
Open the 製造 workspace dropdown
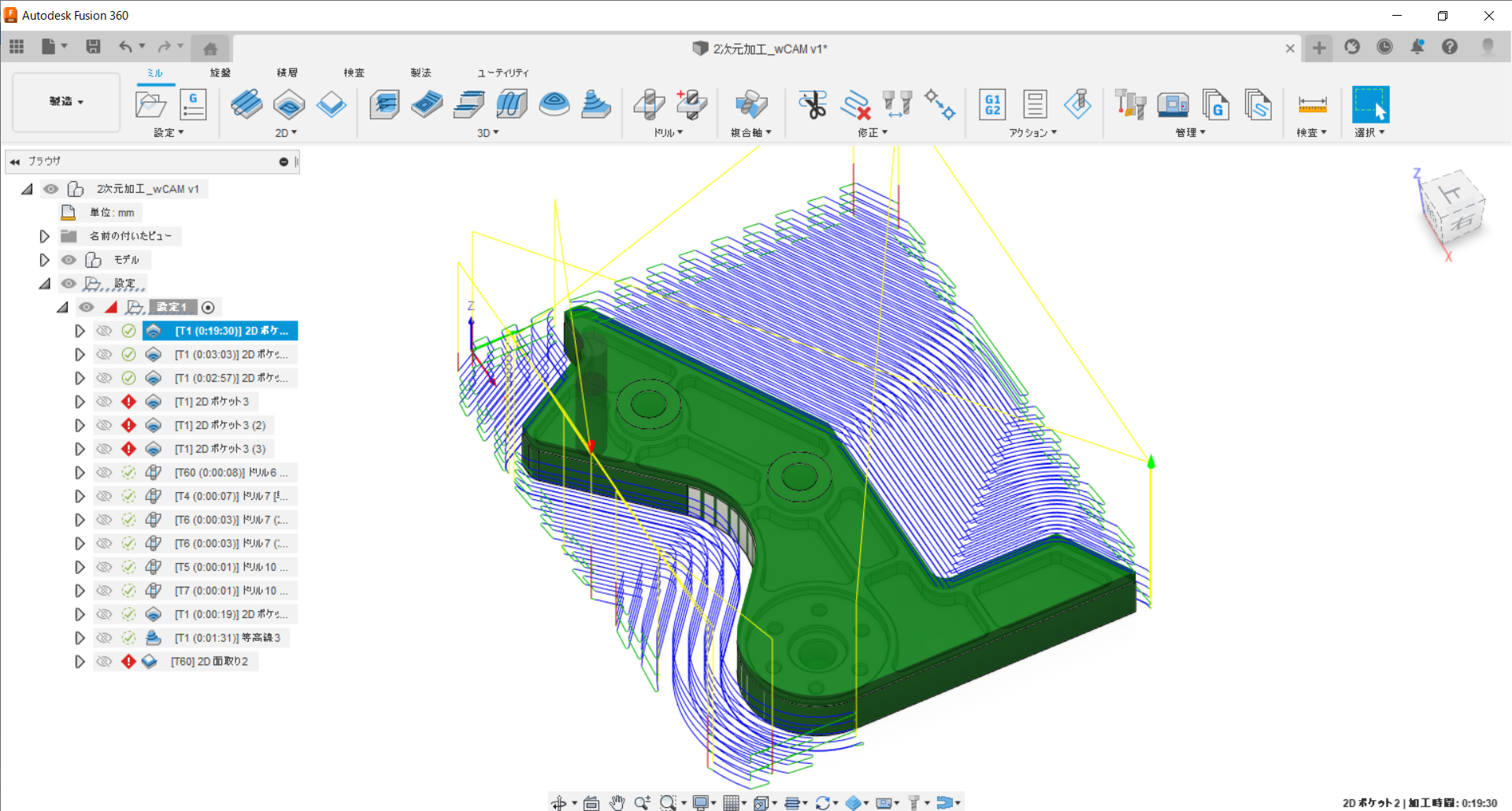[x=66, y=102]
